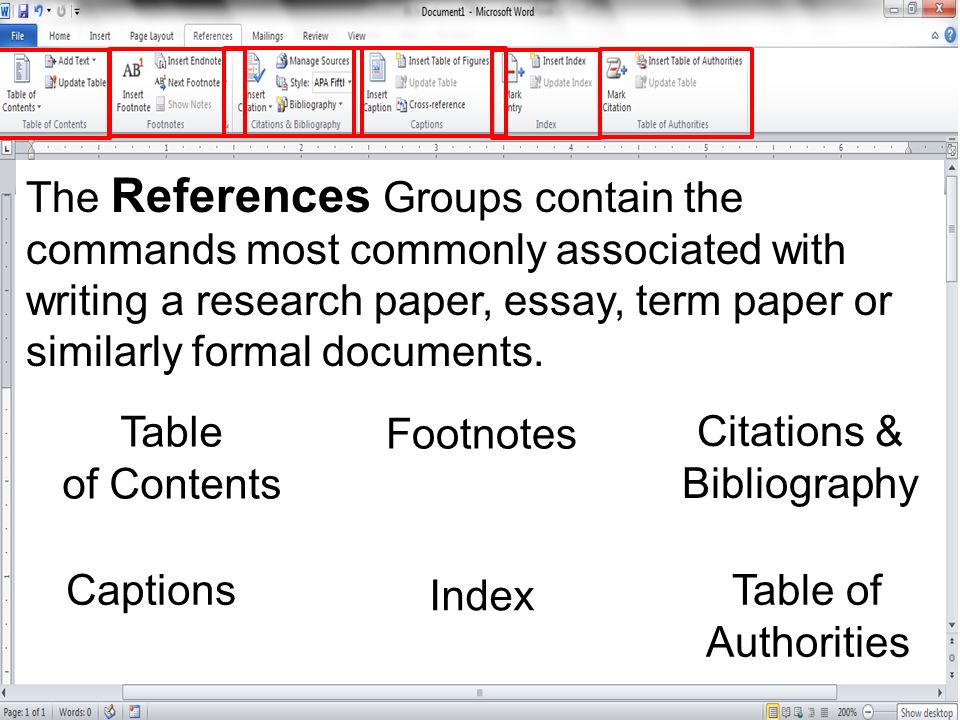
Task: Switch to Web Layout view
Action: point(798,712)
